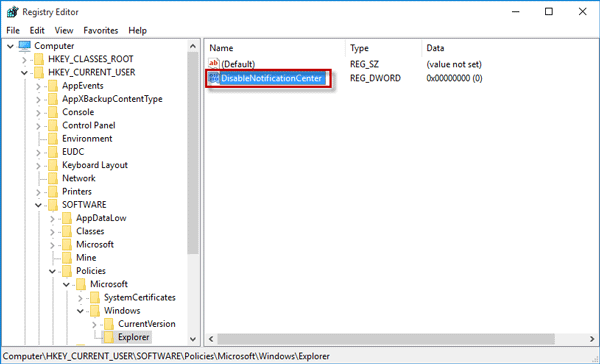Click the EUDC folder icon
This screenshot has height=364, width=600.
click(x=53, y=152)
